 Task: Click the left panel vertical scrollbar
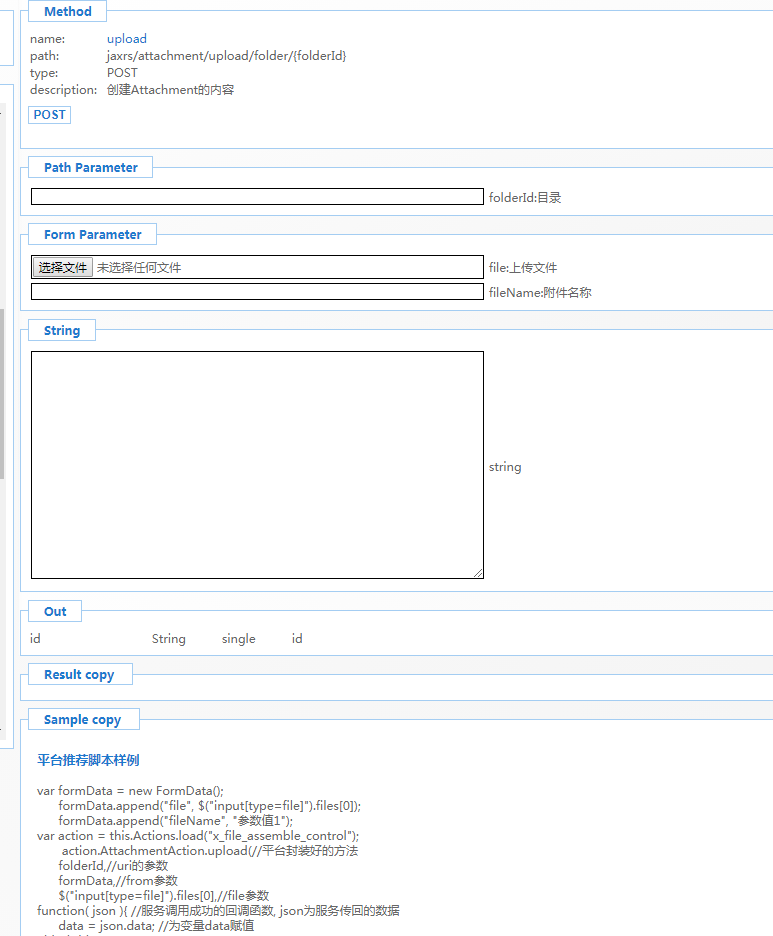[2, 394]
